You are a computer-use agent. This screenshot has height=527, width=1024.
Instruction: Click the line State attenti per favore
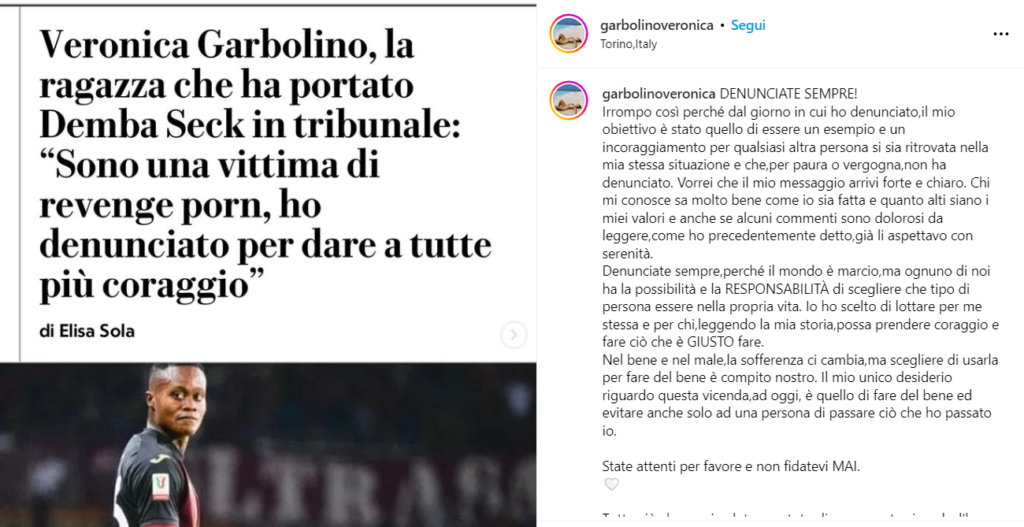click(731, 467)
